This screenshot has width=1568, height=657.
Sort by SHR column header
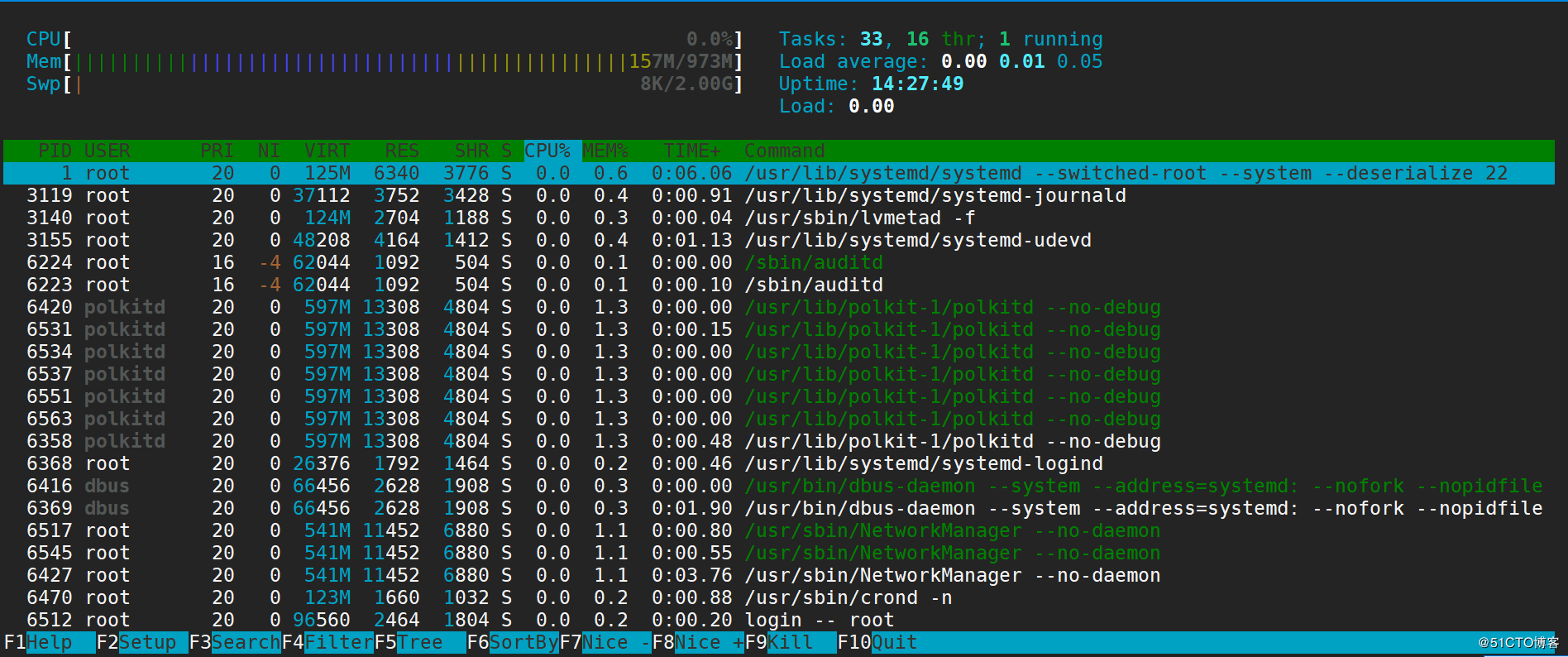(x=472, y=151)
